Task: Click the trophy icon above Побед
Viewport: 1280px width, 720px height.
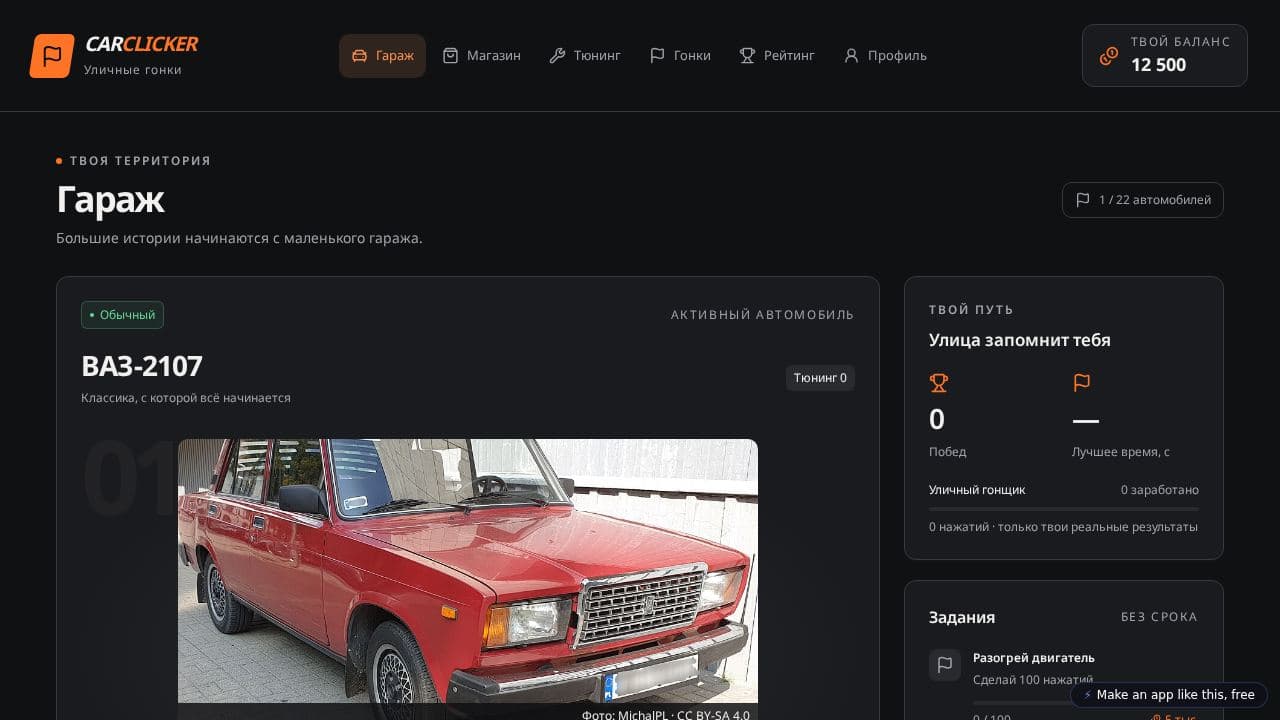Action: click(x=938, y=382)
